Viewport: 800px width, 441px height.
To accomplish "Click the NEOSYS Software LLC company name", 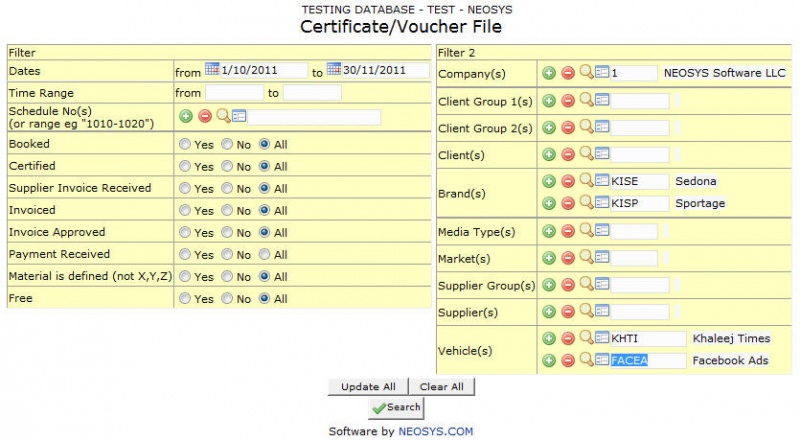I will [x=724, y=73].
